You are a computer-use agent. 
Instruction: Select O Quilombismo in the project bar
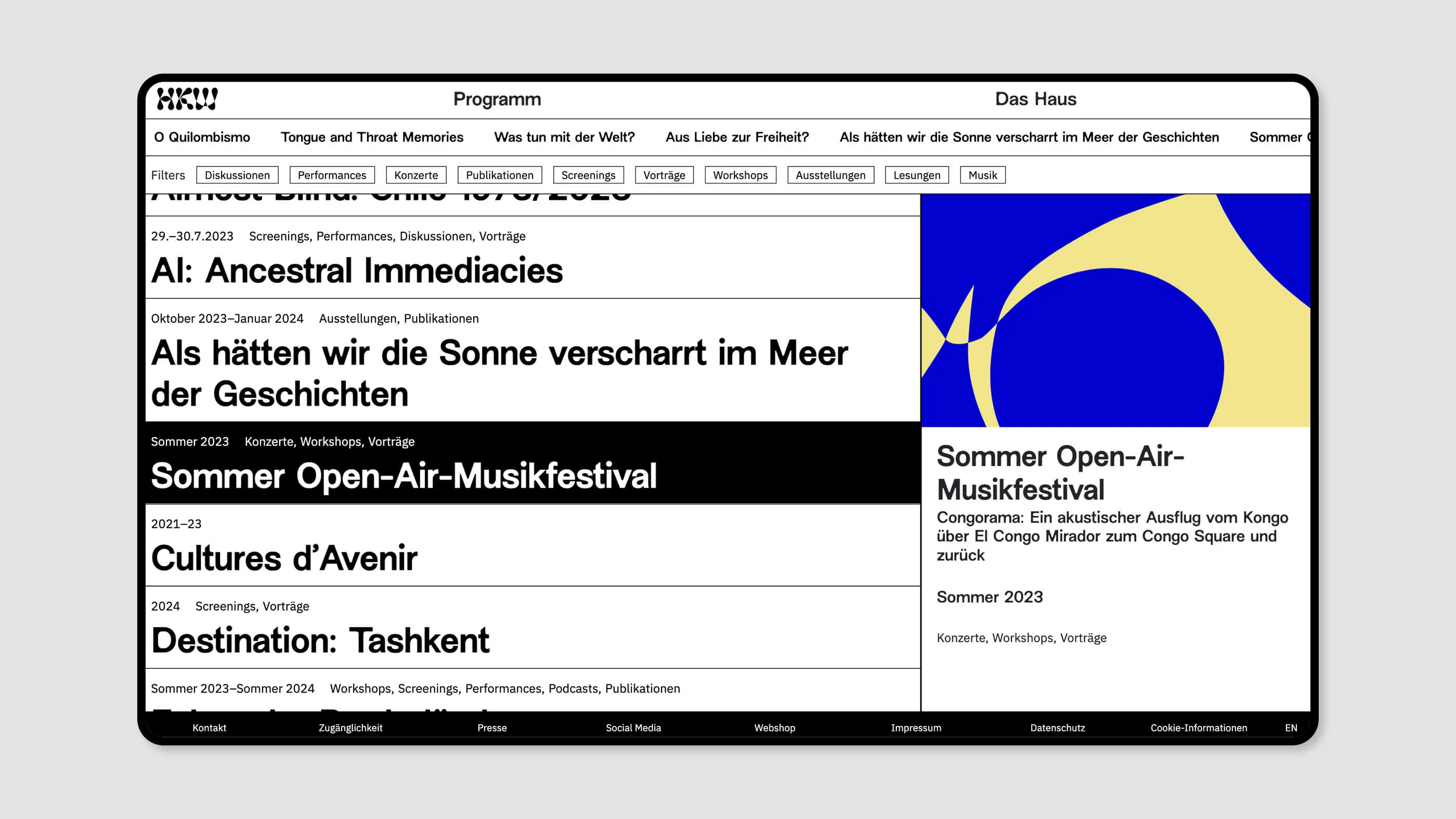tap(202, 137)
